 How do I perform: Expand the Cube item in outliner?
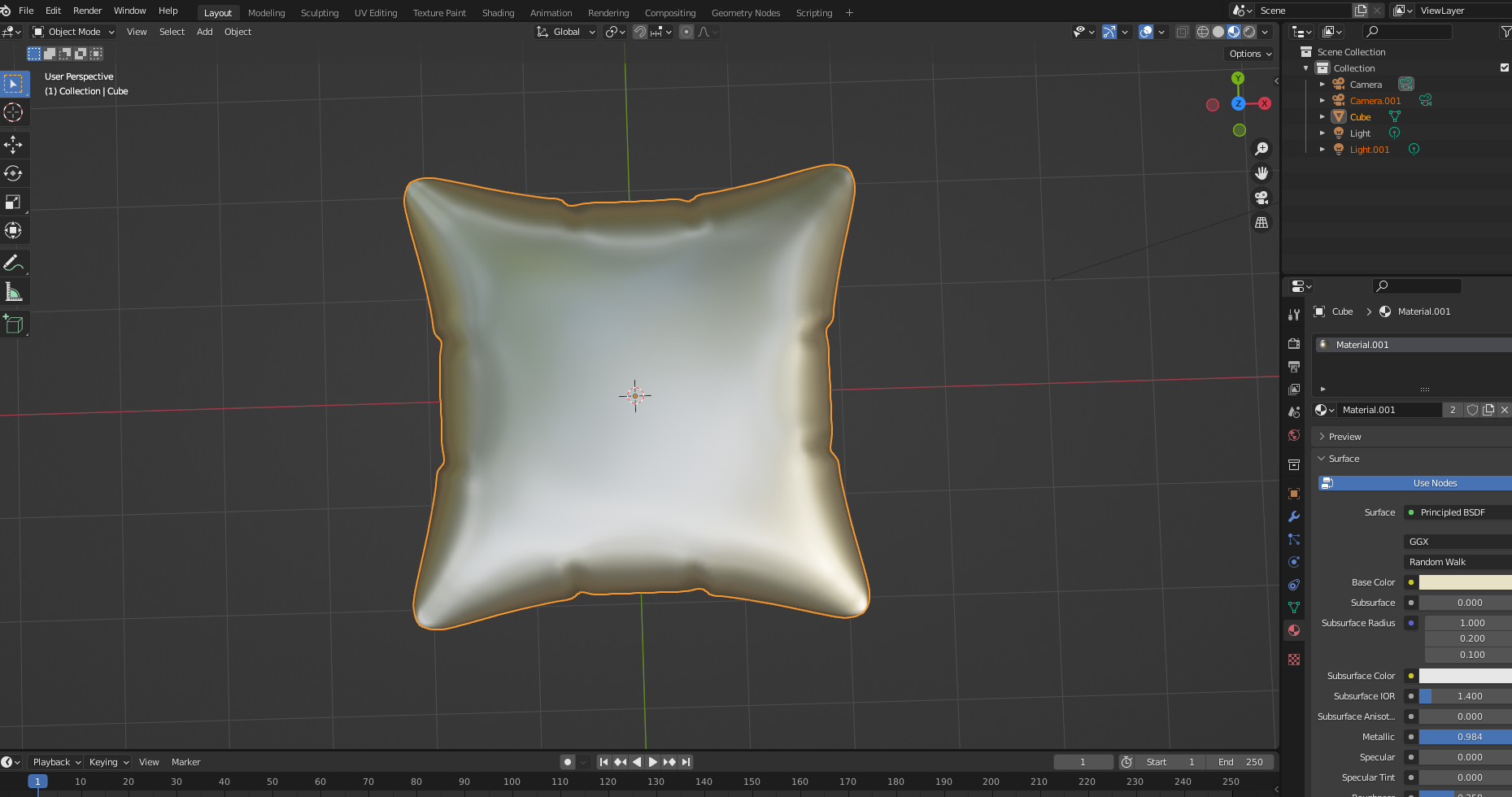tap(1322, 117)
